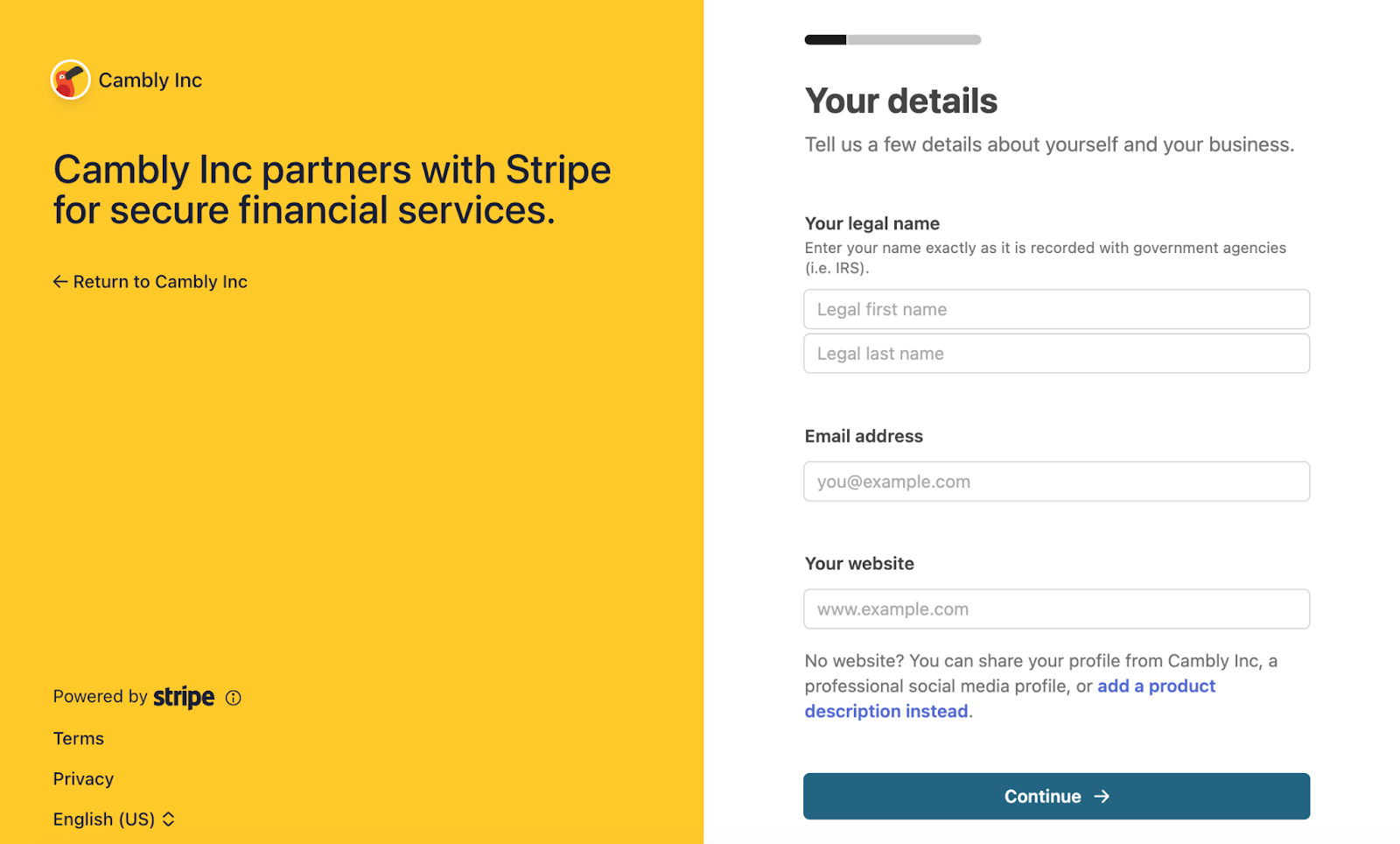Click the Continue button
Image resolution: width=1400 pixels, height=844 pixels.
click(x=1056, y=797)
